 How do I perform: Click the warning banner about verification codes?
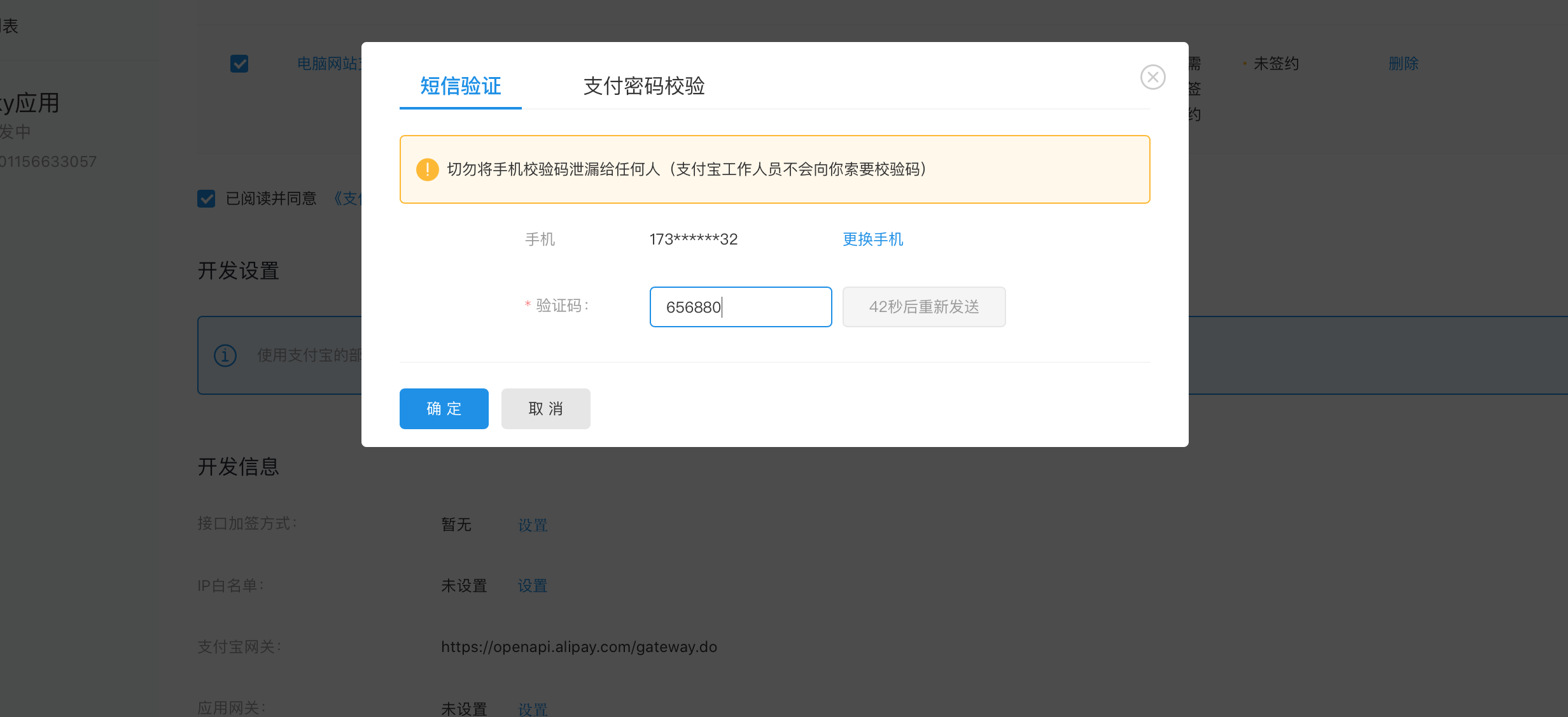click(774, 169)
